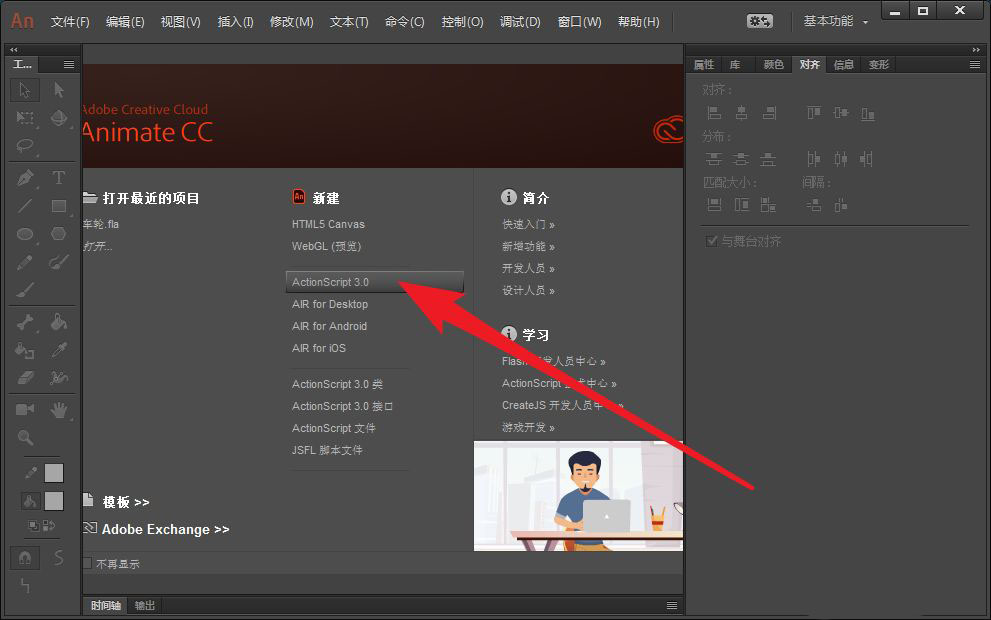Select the Subselection tool
The image size is (991, 620).
(59, 90)
